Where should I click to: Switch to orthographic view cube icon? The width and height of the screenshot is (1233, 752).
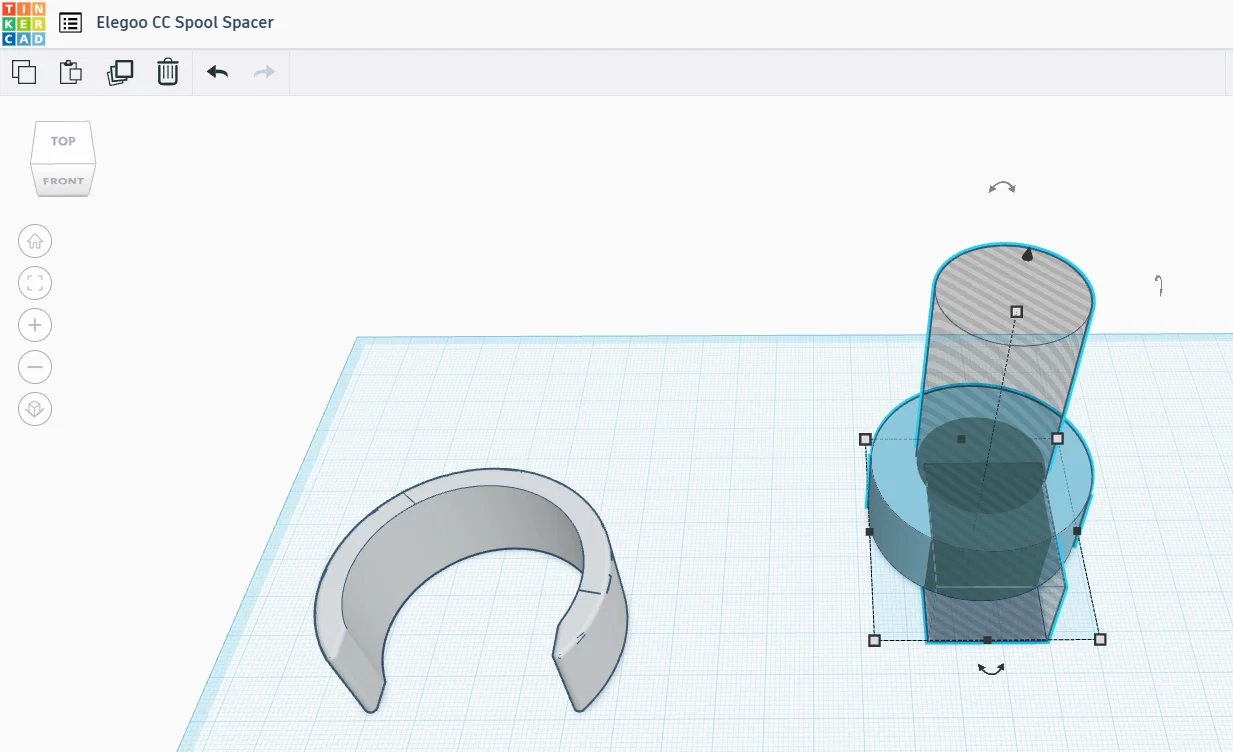click(x=35, y=409)
